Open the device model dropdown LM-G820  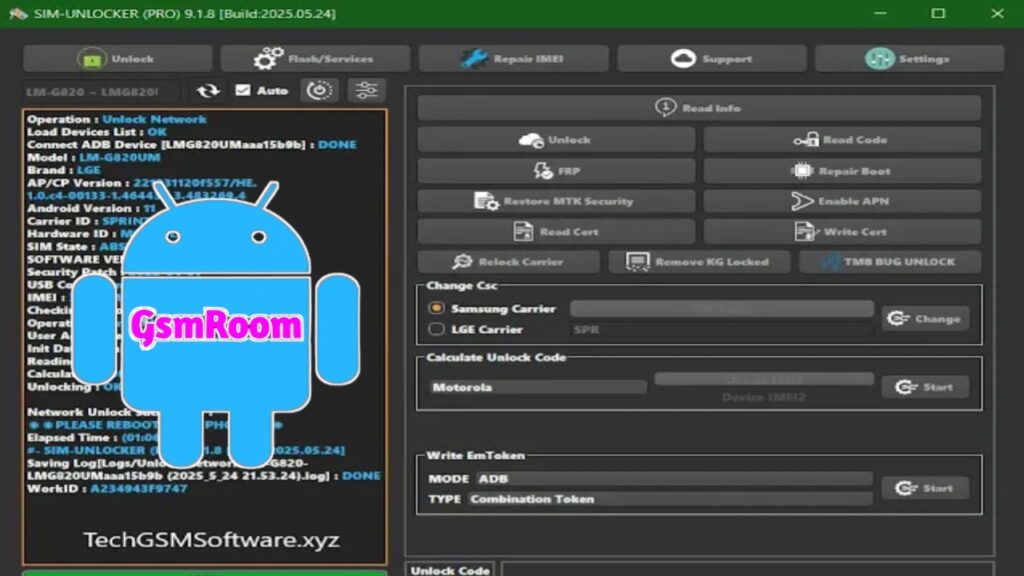tap(102, 91)
